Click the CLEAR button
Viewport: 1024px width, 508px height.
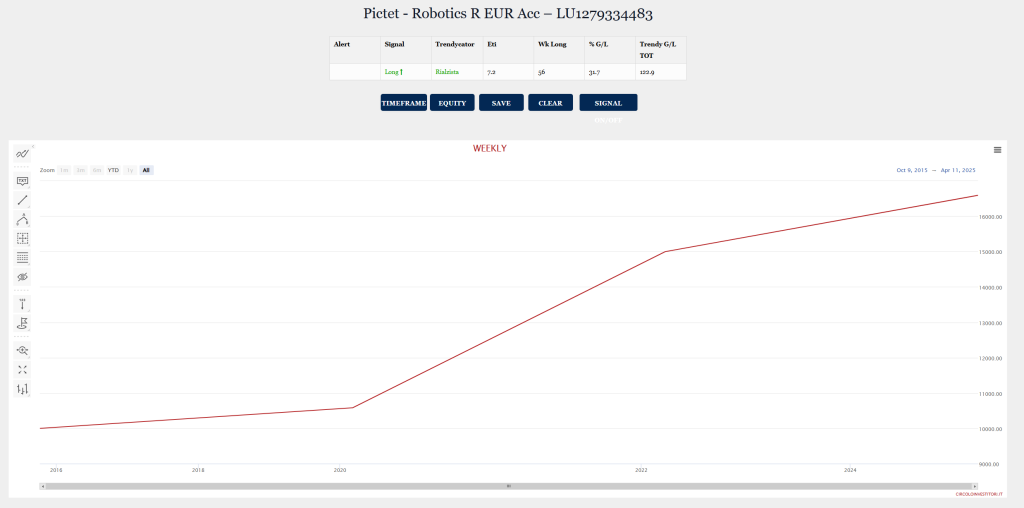[551, 103]
